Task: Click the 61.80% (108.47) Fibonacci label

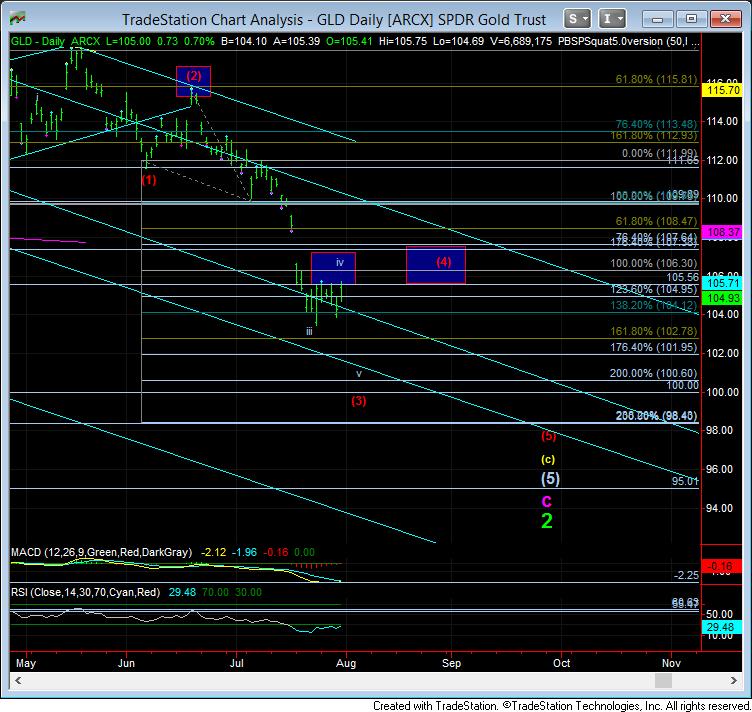Action: coord(656,221)
